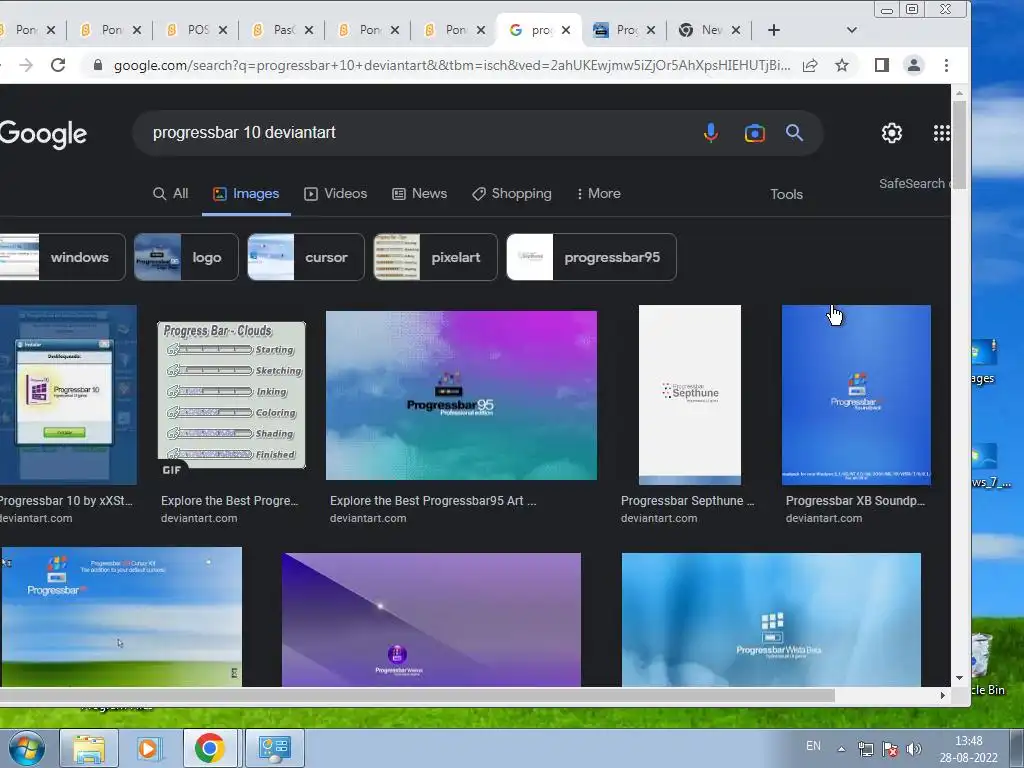The width and height of the screenshot is (1024, 768).
Task: Open the Progressbar95 Professional edition thumbnail
Action: (461, 396)
